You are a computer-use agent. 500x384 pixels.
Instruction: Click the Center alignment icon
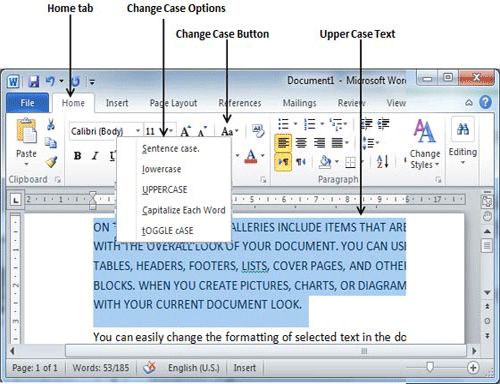(x=301, y=143)
